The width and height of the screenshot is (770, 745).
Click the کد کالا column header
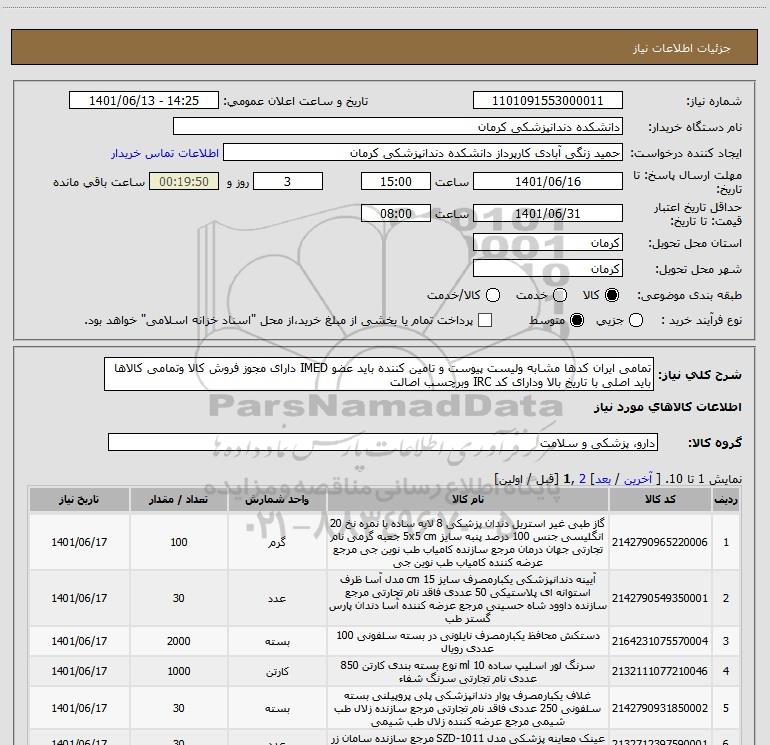pos(660,499)
